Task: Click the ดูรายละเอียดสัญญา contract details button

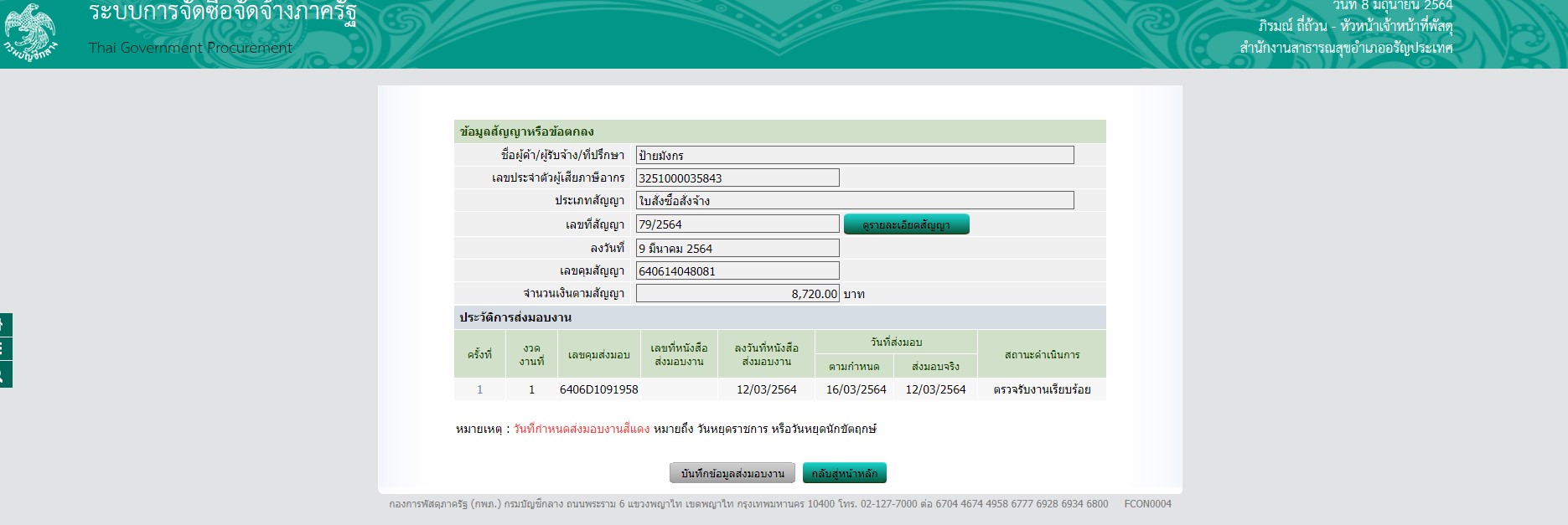Action: (906, 224)
